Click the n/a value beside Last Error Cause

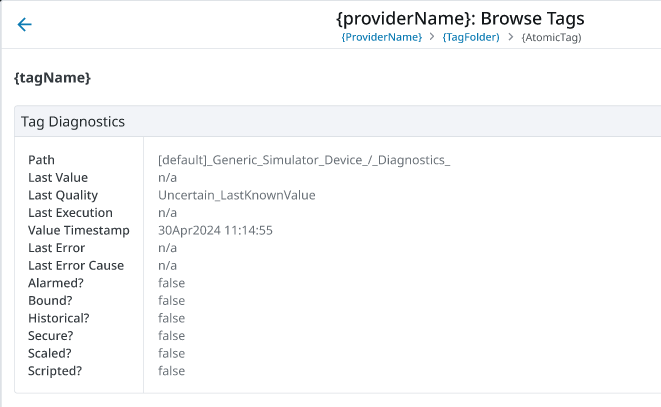(x=167, y=266)
